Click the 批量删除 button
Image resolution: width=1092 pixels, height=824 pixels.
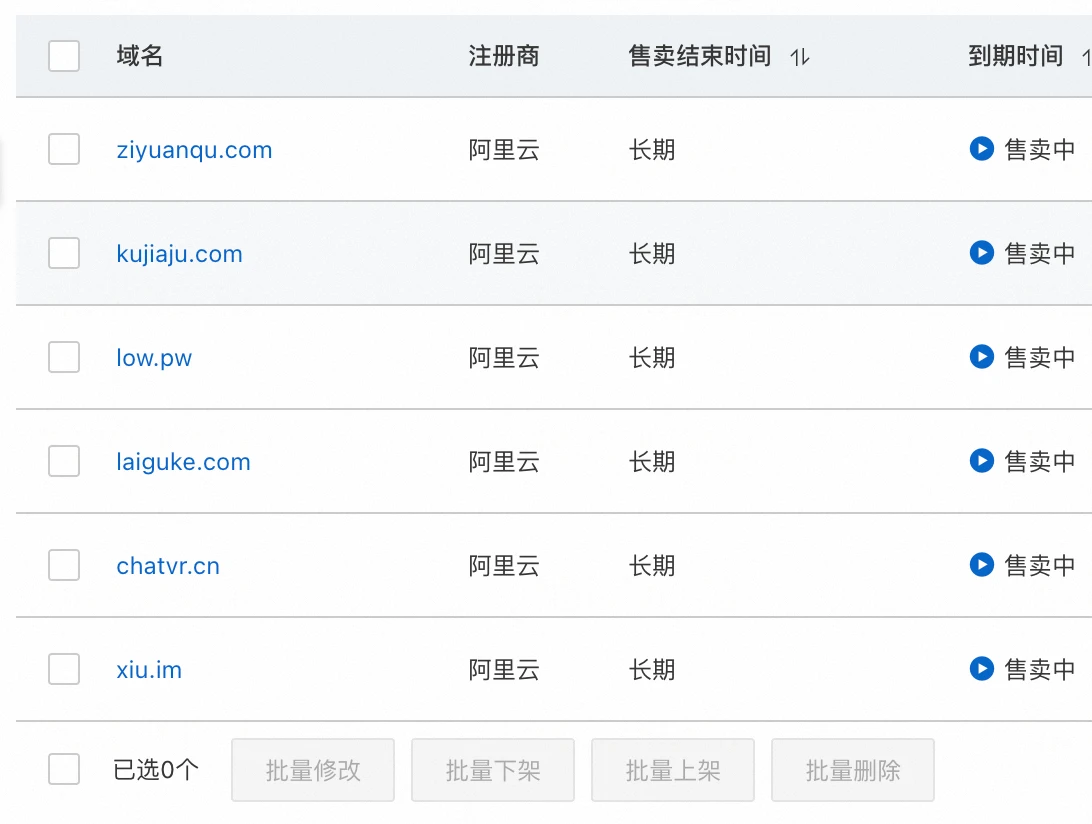point(852,770)
